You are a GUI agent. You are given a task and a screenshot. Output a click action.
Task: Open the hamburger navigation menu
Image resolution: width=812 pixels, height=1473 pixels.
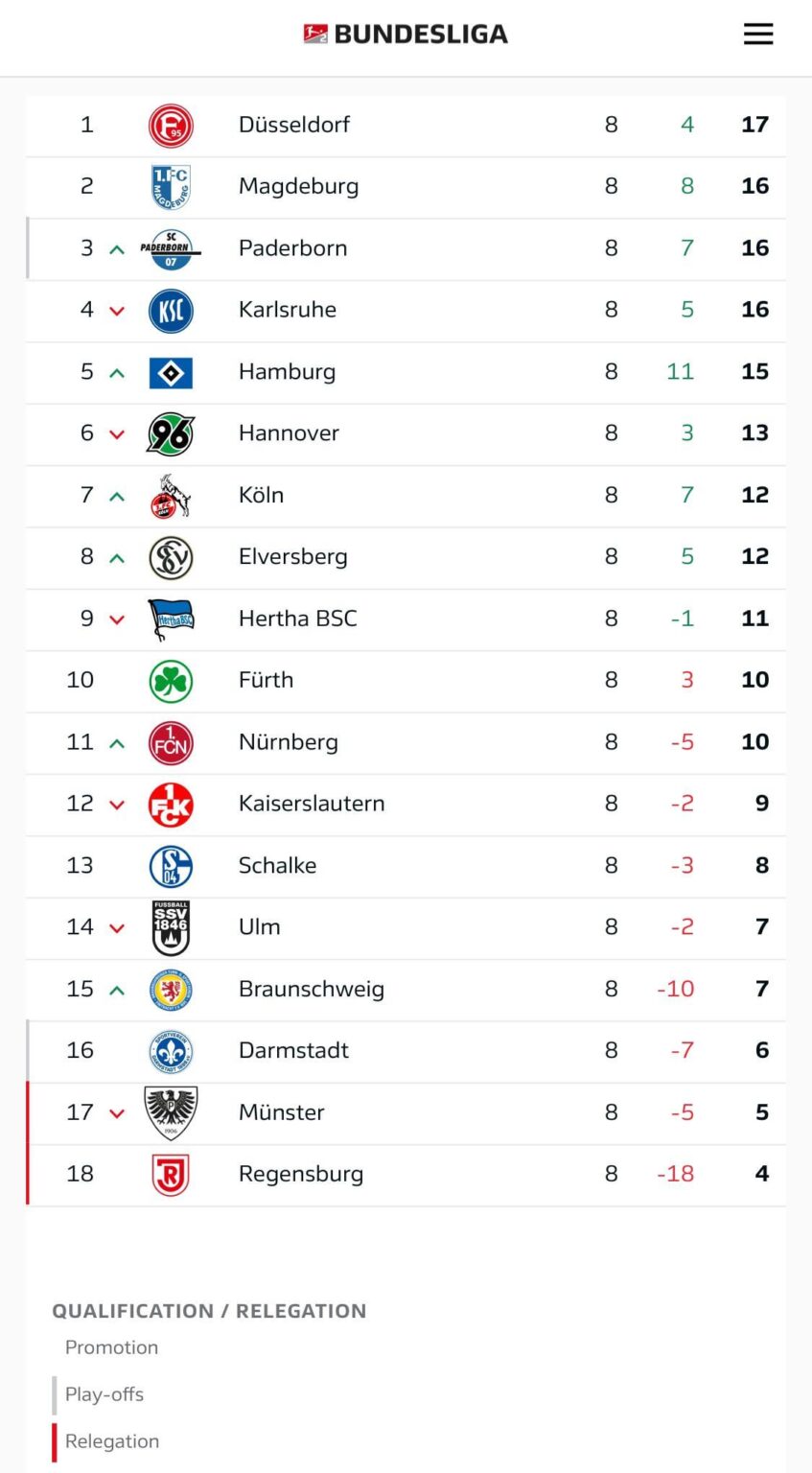click(758, 34)
